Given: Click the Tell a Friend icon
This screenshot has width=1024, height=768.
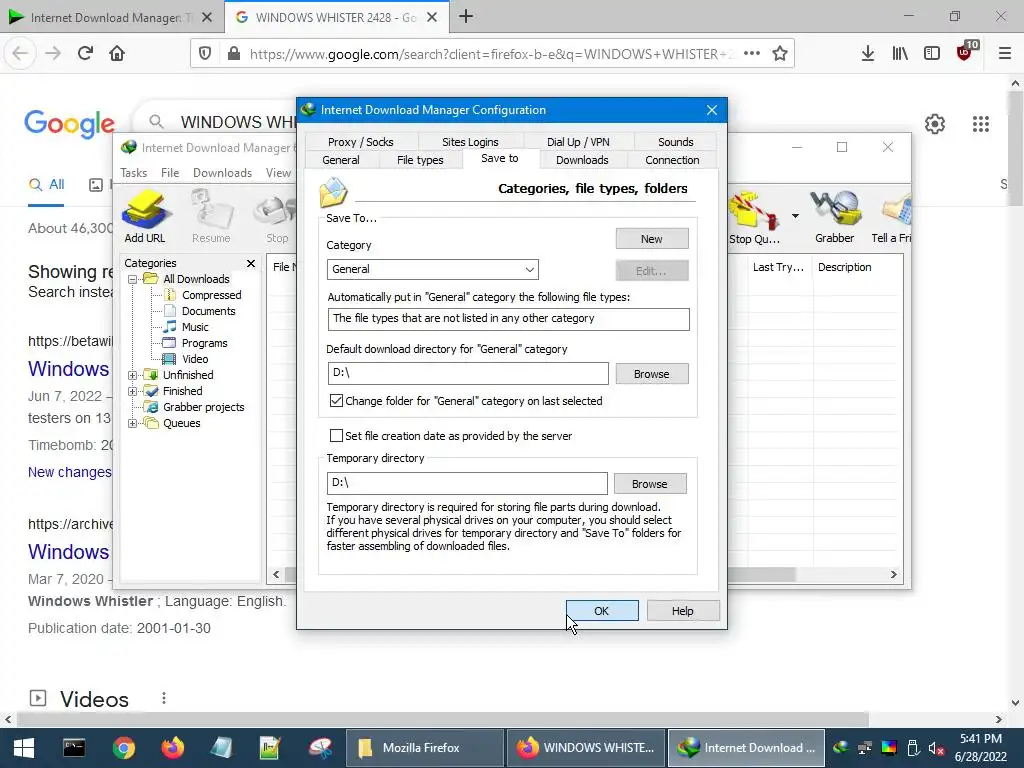Looking at the screenshot, I should pos(892,217).
